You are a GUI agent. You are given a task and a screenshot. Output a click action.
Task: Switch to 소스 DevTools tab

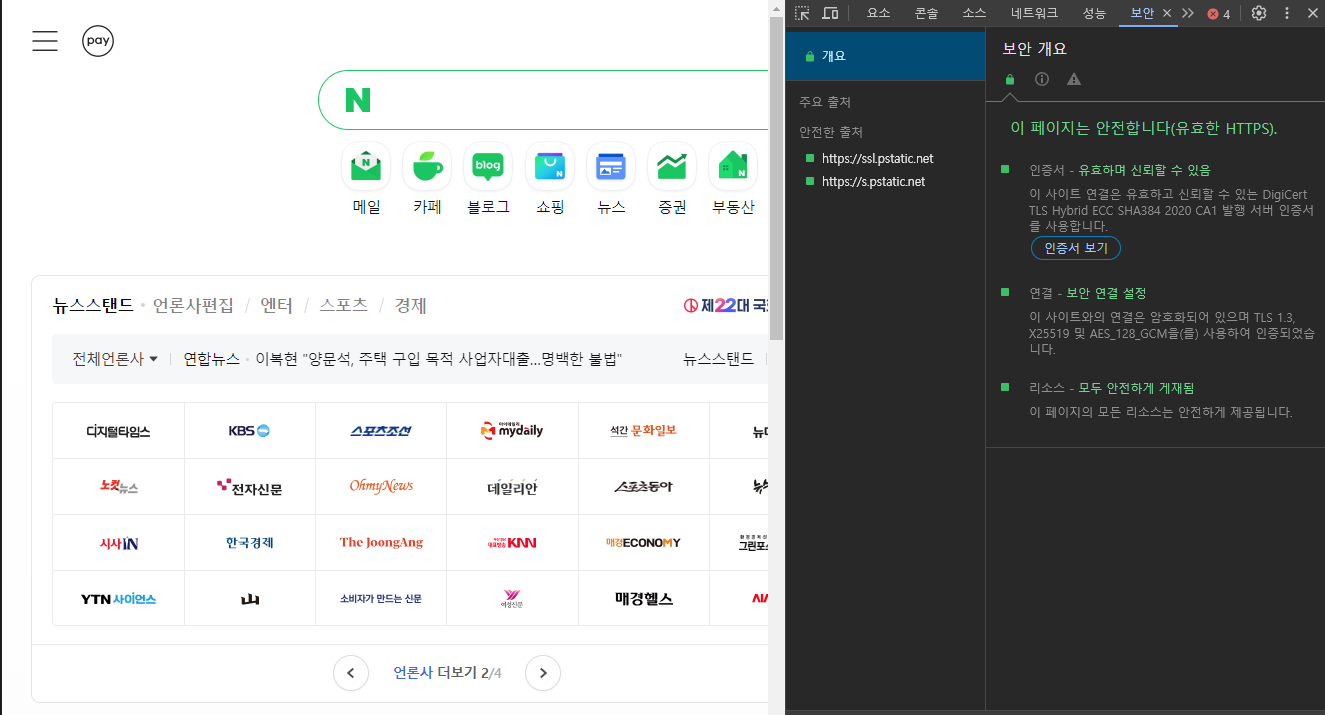(x=974, y=13)
